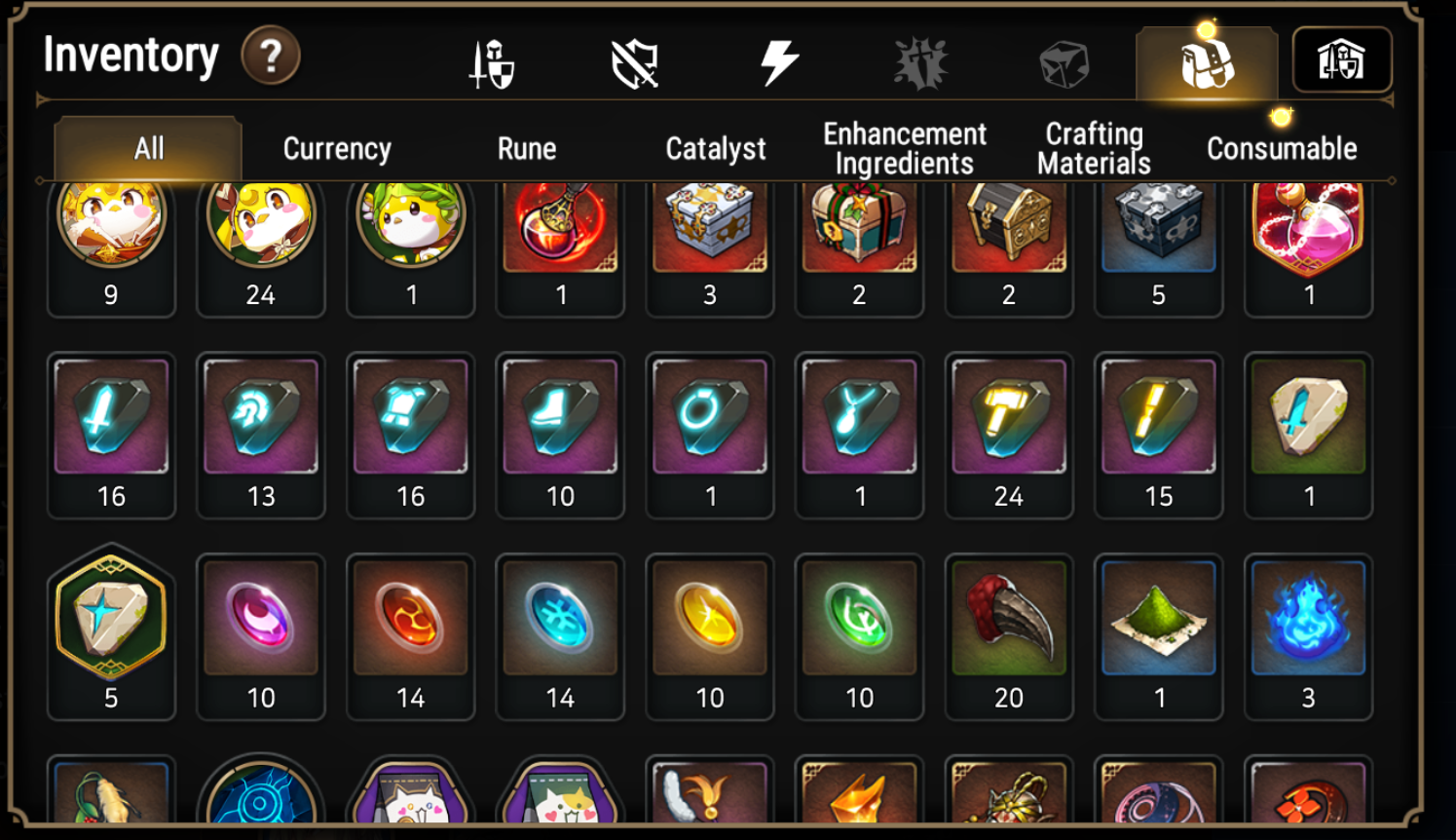Open the Catalyst tab
The height and width of the screenshot is (840, 1456).
[716, 149]
